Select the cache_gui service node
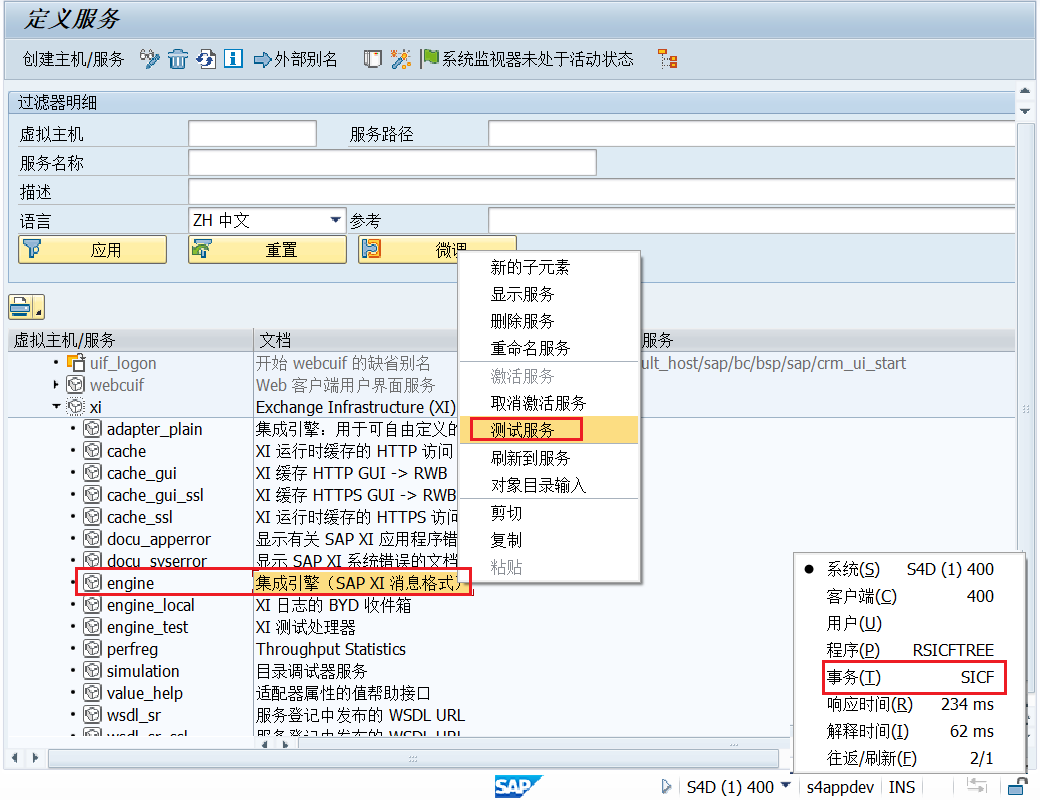The image size is (1040, 800). pyautogui.click(x=141, y=473)
